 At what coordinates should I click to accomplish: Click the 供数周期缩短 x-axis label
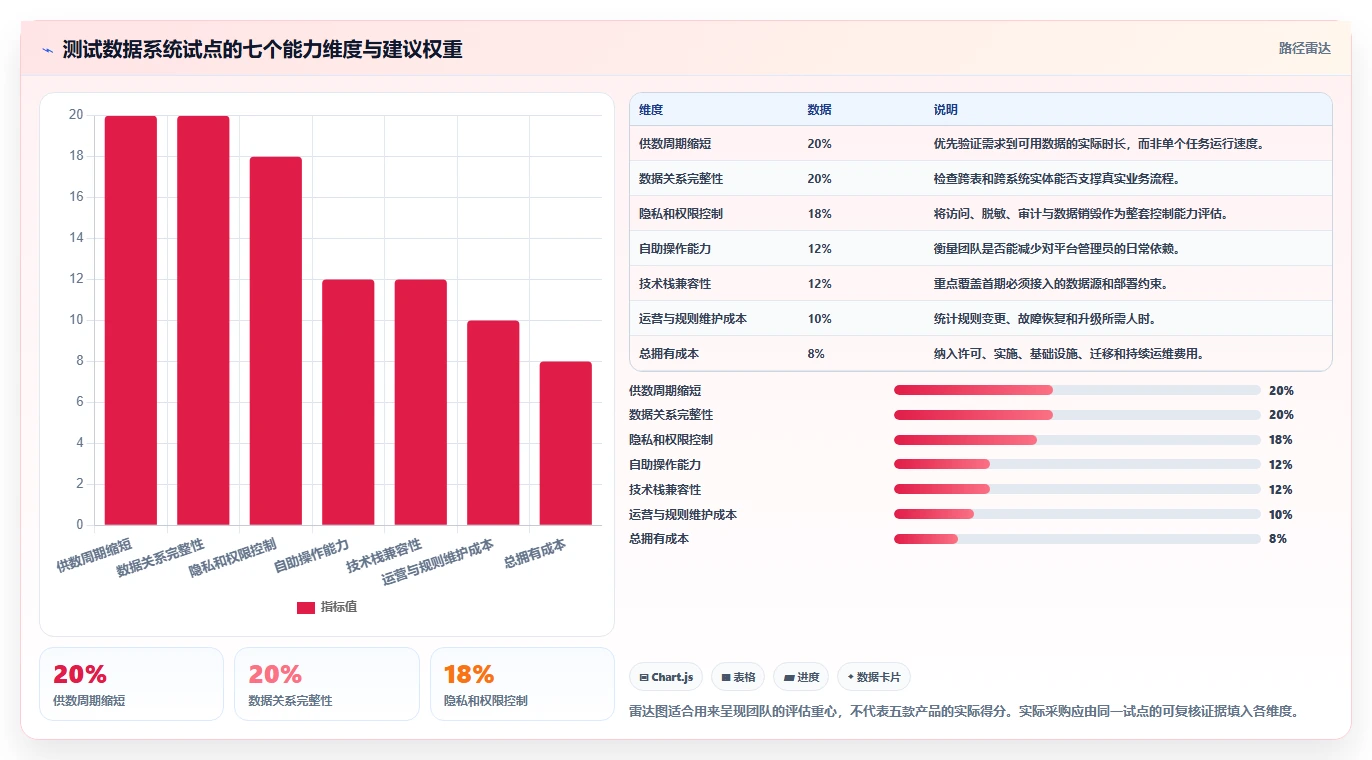coord(92,553)
